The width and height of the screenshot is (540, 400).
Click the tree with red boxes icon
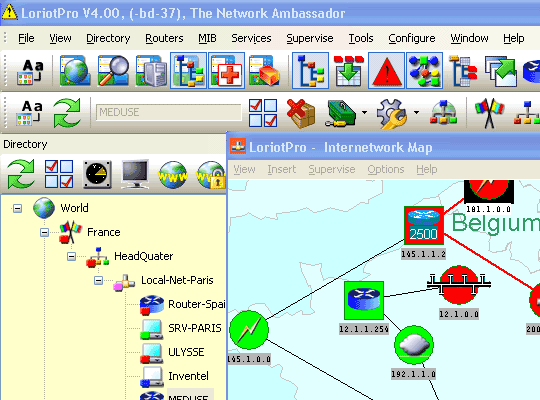pyautogui.click(x=463, y=71)
